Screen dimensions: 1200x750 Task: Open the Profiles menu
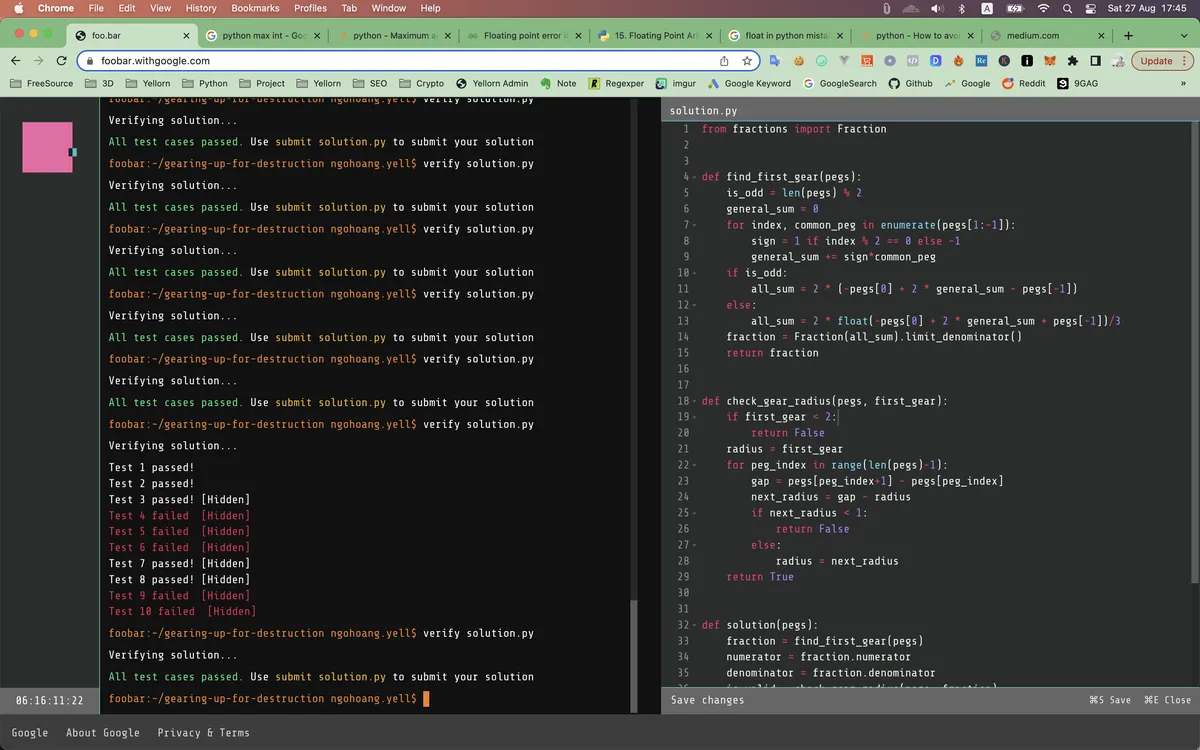pyautogui.click(x=310, y=8)
